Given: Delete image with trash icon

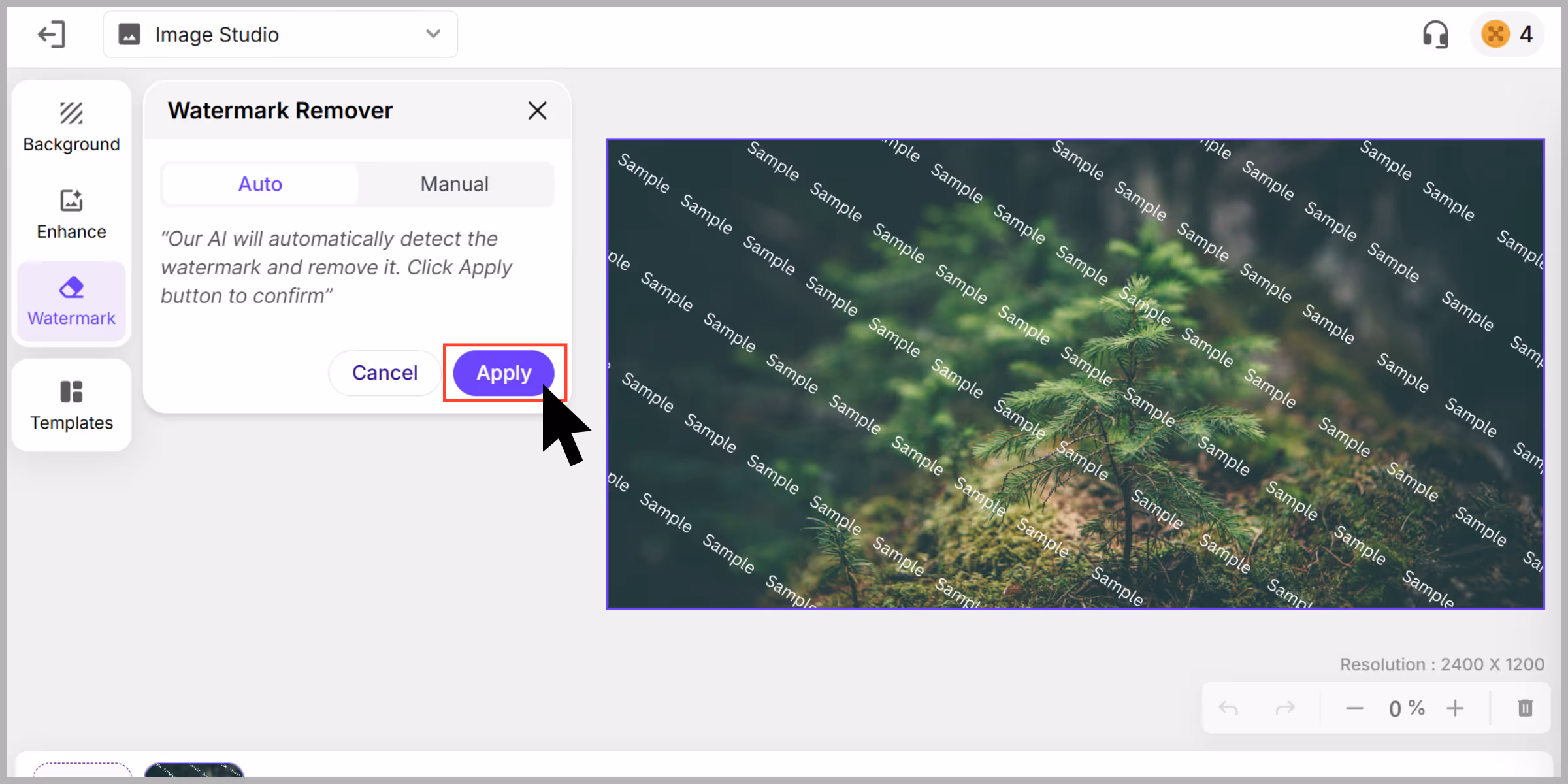Looking at the screenshot, I should tap(1525, 708).
